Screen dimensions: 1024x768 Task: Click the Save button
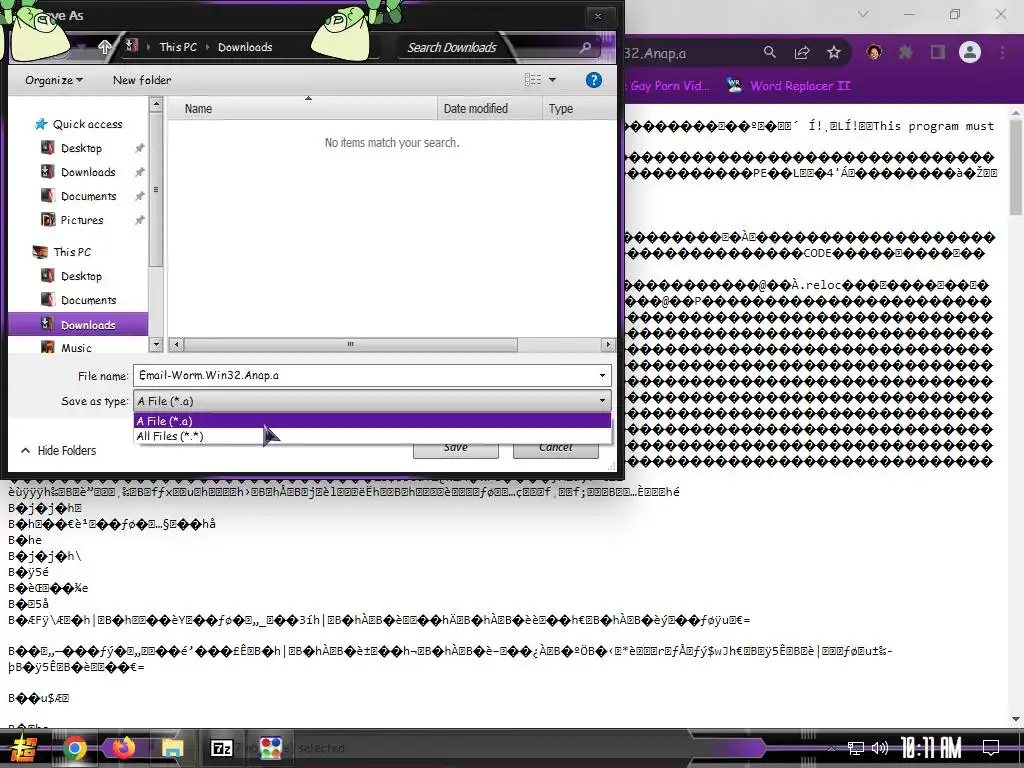(x=456, y=448)
